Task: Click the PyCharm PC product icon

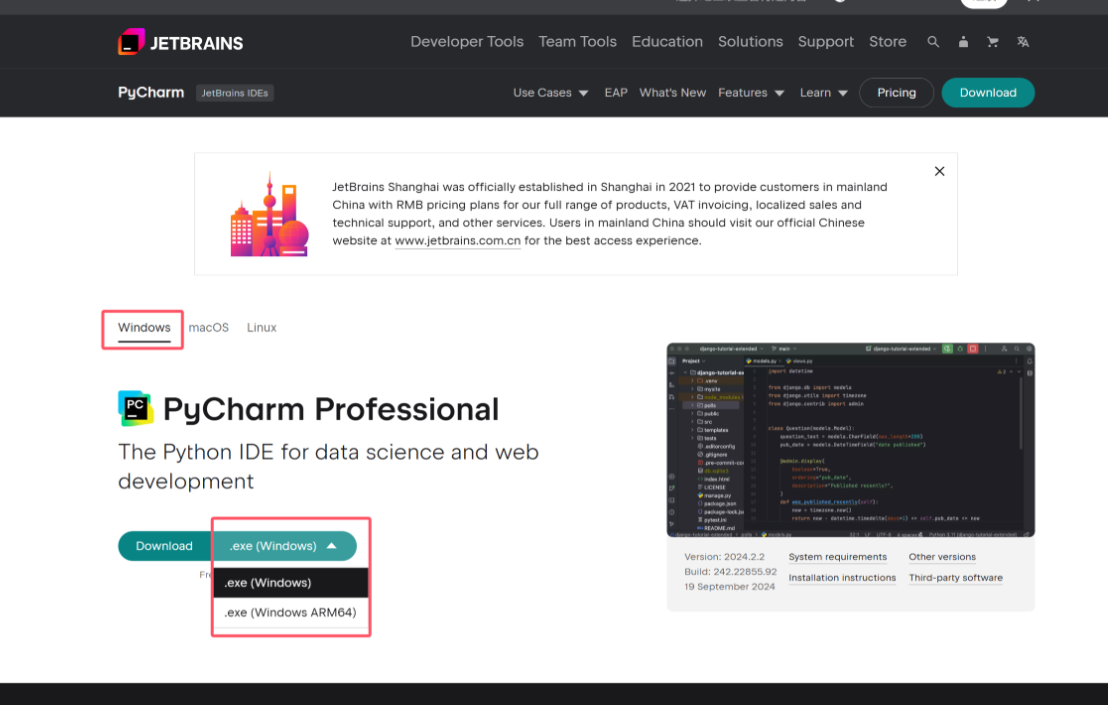Action: (x=136, y=408)
